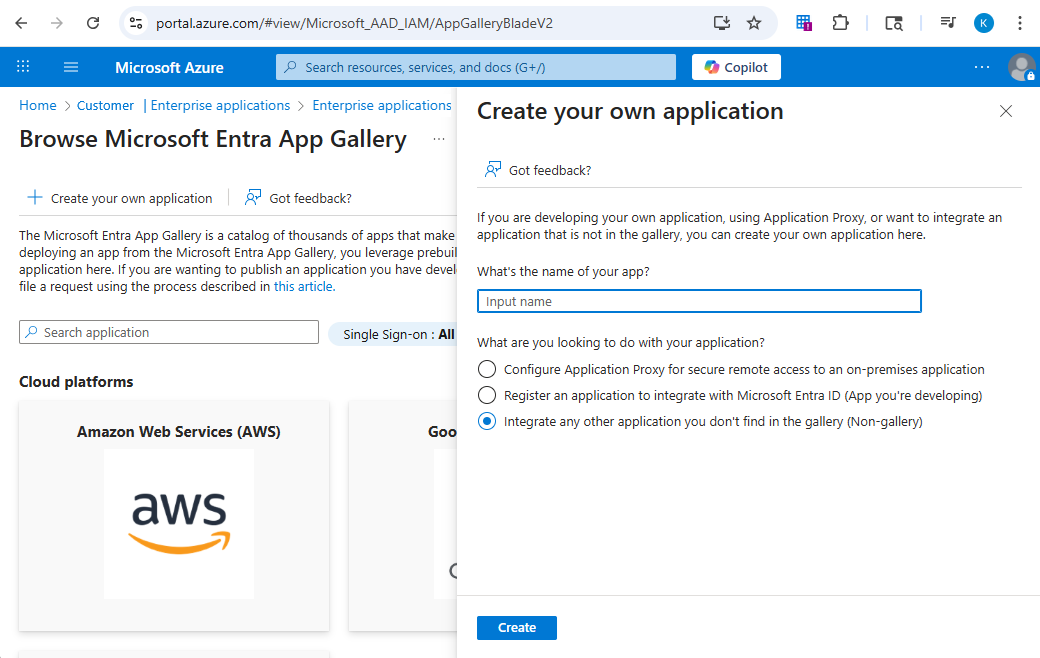This screenshot has width=1040, height=658.
Task: Open ellipsis beside Browse Microsoft Entra App Gallery
Action: pos(439,139)
